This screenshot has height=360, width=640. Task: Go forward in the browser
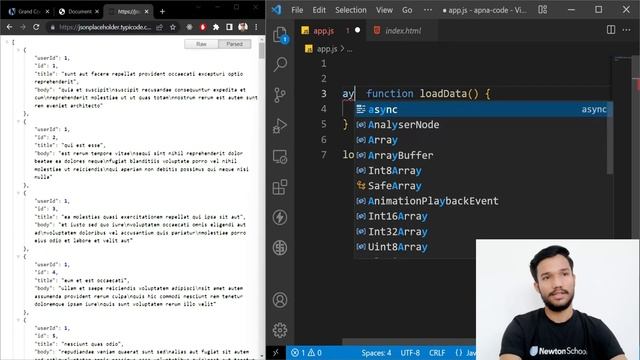click(x=23, y=27)
